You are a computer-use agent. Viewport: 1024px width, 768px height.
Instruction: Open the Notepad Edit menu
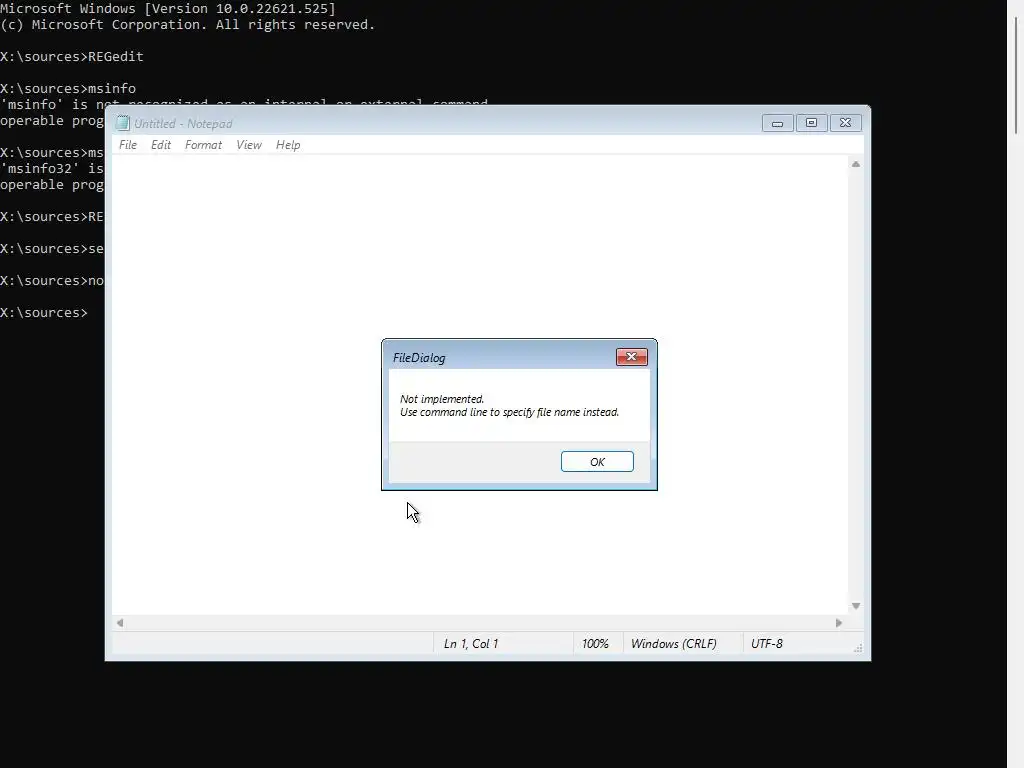pyautogui.click(x=161, y=145)
